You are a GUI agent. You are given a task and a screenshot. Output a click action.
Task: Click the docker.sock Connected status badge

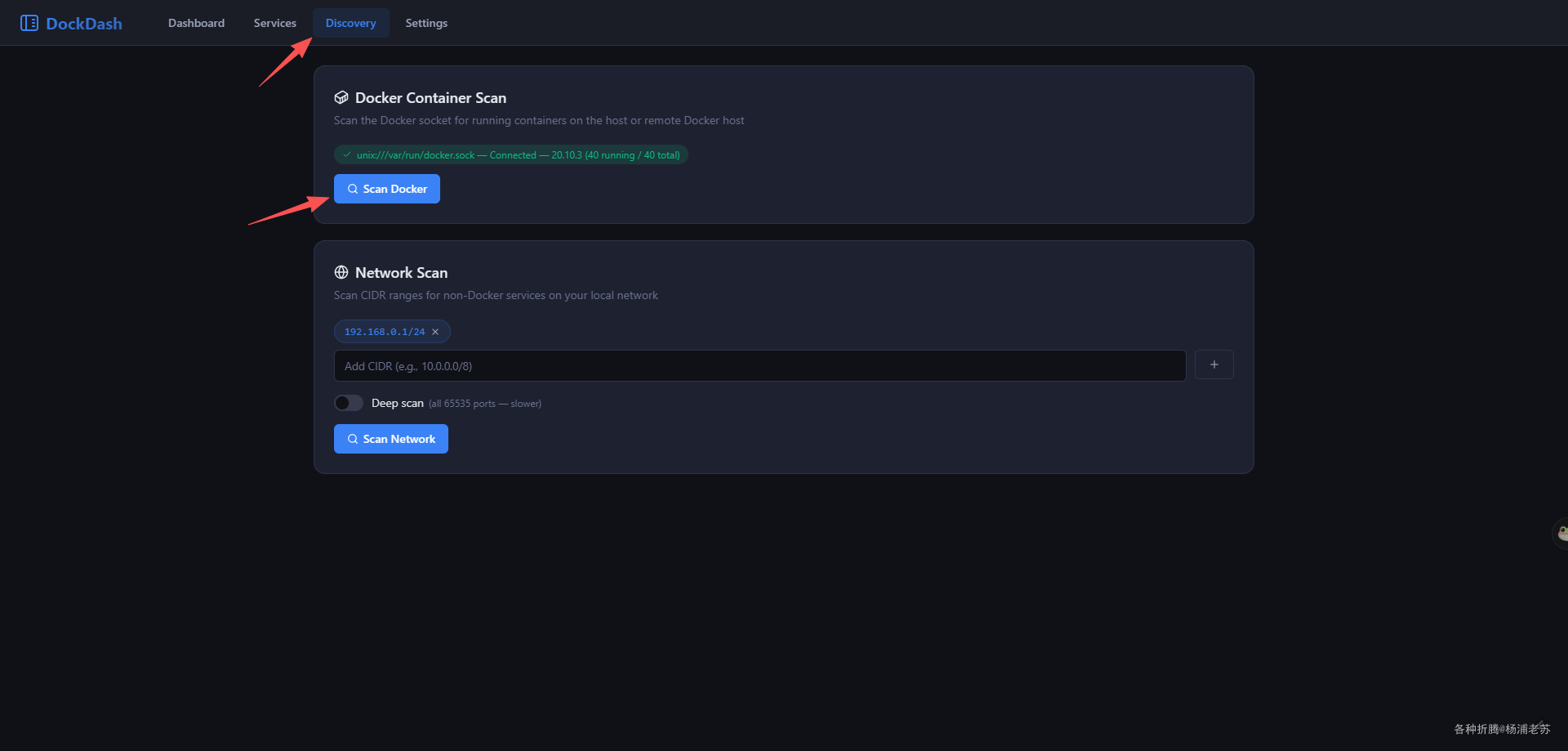tap(511, 154)
